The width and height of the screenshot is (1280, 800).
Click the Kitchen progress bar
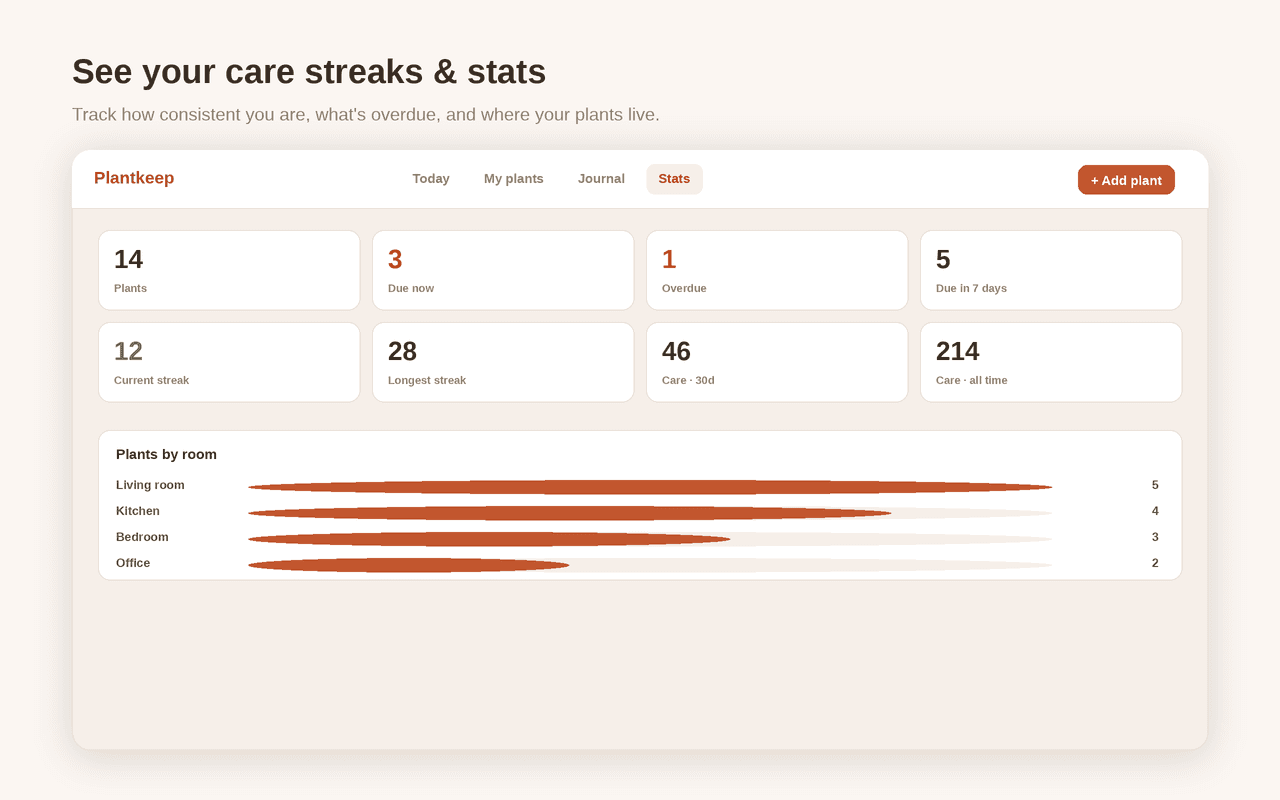(650, 513)
